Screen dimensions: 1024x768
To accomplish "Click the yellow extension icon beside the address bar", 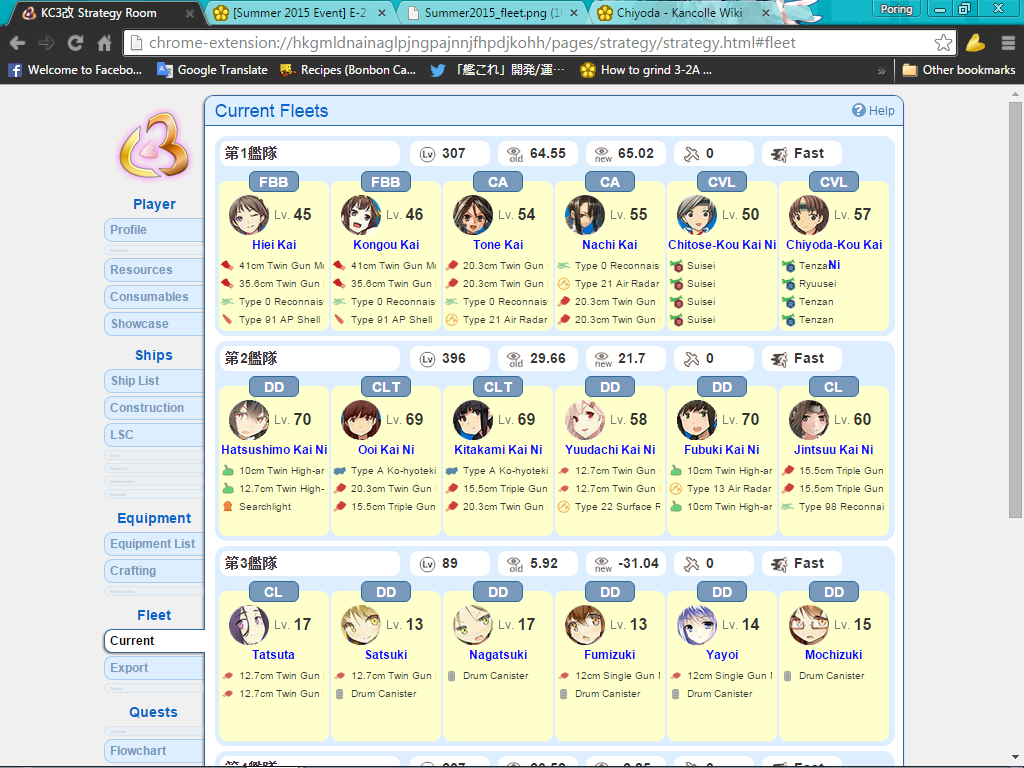I will click(x=976, y=43).
